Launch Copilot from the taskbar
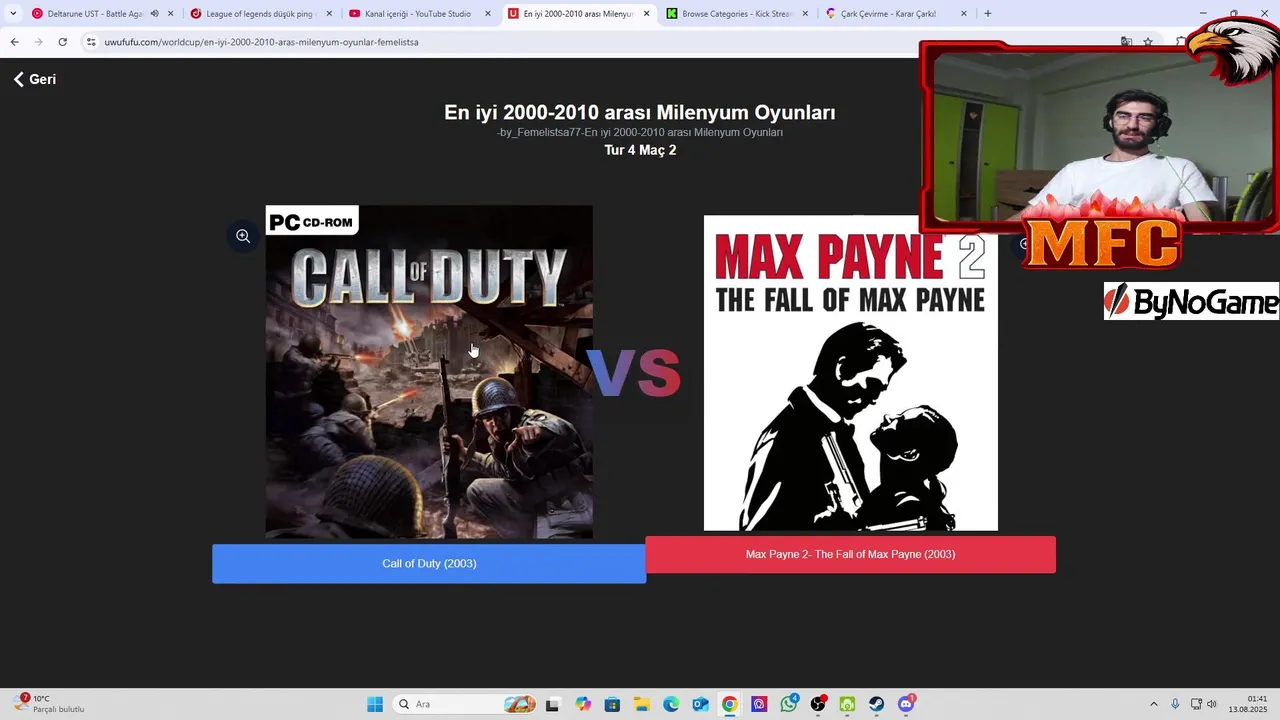The image size is (1280, 720). (x=583, y=704)
